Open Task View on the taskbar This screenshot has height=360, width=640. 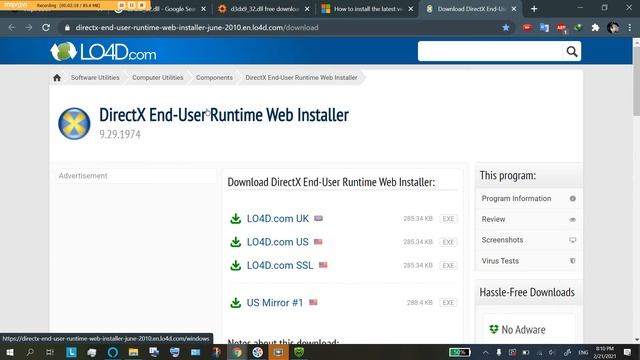click(50, 352)
